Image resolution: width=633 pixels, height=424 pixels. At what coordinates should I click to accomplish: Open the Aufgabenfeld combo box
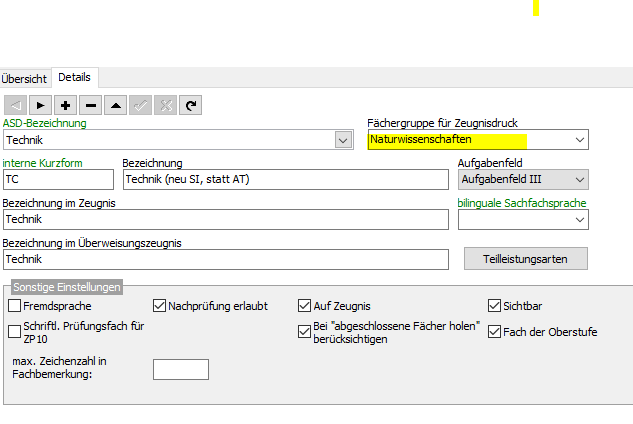pos(579,179)
